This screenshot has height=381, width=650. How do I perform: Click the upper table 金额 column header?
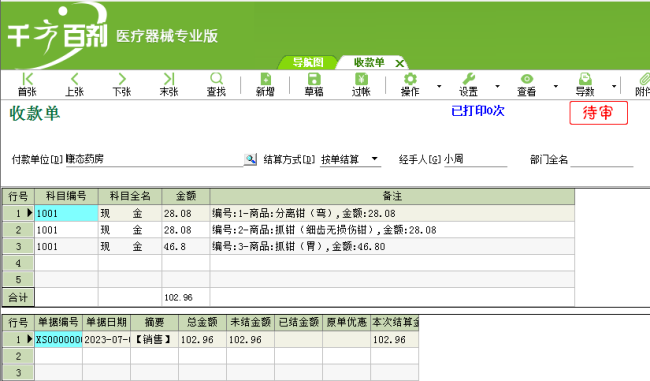click(186, 196)
